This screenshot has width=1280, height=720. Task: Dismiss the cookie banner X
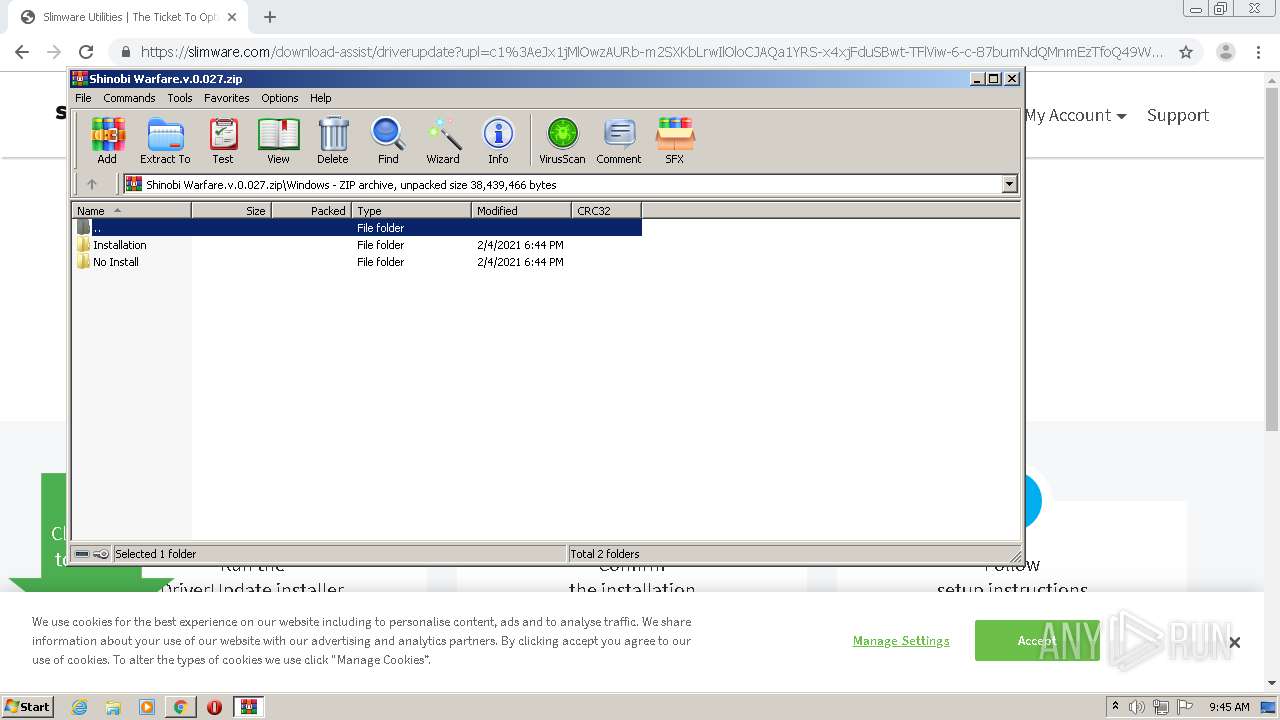(1234, 642)
